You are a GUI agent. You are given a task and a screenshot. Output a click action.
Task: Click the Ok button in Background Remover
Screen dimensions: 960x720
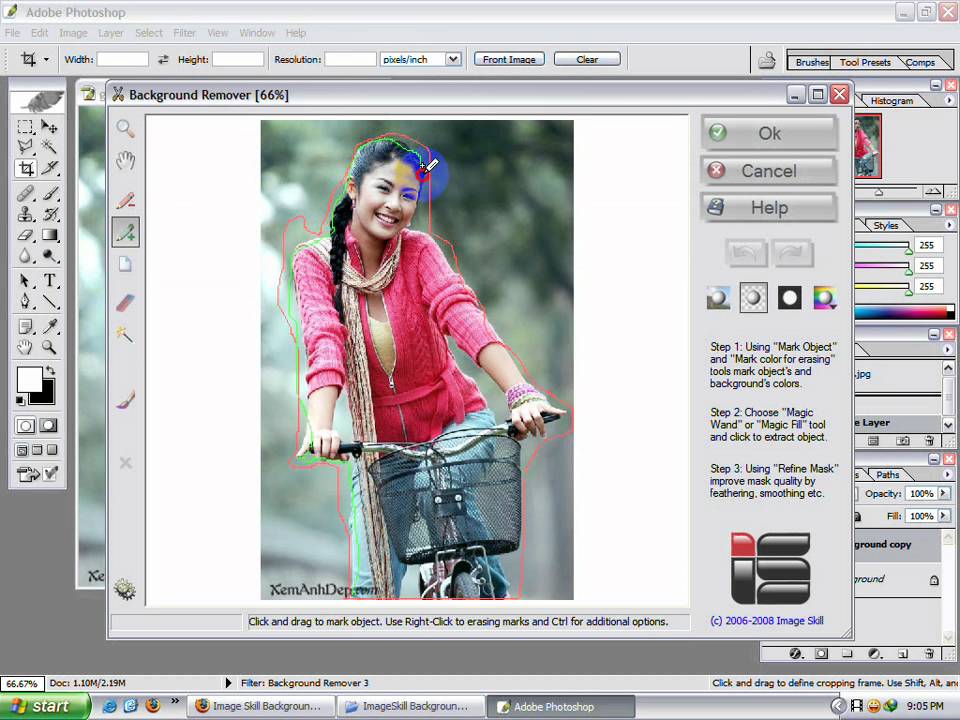769,133
